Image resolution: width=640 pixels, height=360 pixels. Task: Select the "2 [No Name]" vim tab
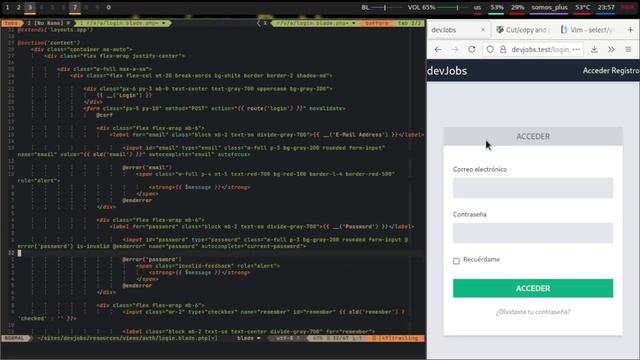pyautogui.click(x=48, y=23)
